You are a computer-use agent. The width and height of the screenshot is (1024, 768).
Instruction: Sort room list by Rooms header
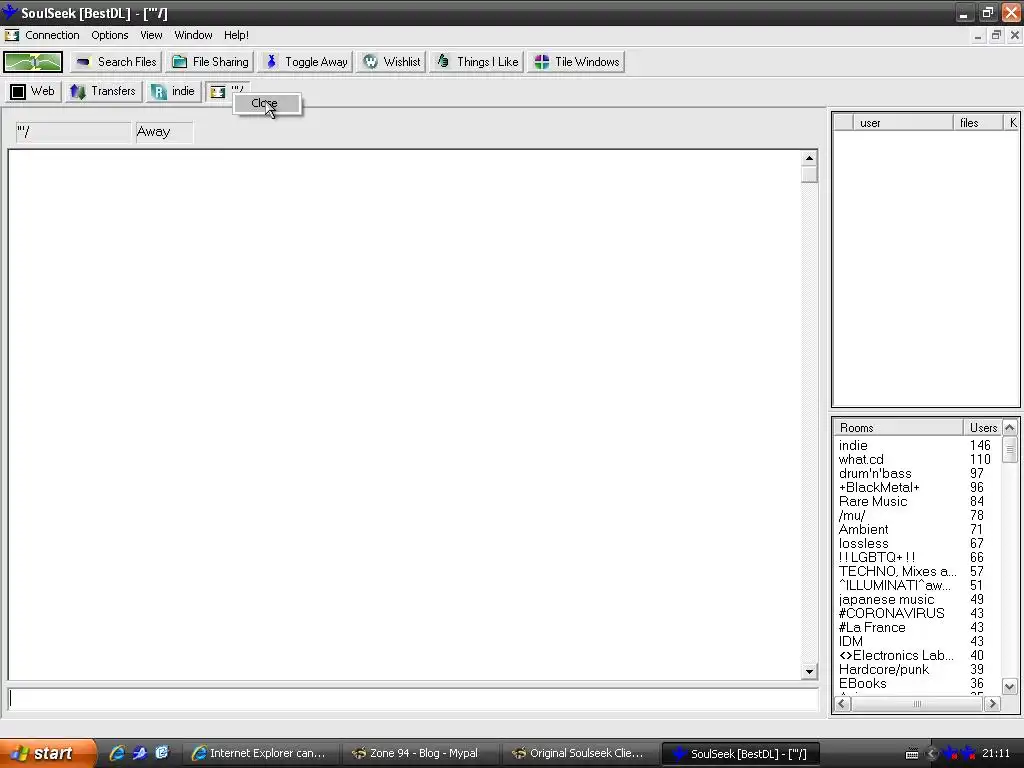pos(899,428)
